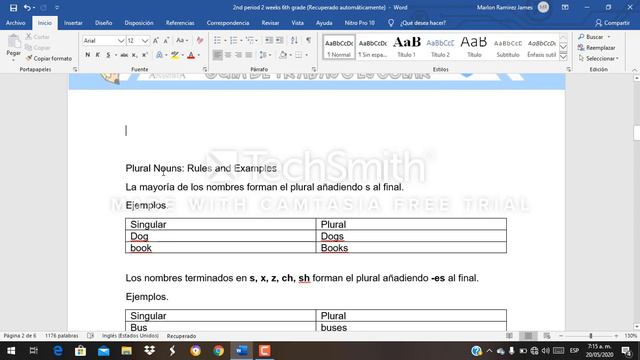This screenshot has height=360, width=640.
Task: Open the ribbon display options icon
Action: [565, 7]
